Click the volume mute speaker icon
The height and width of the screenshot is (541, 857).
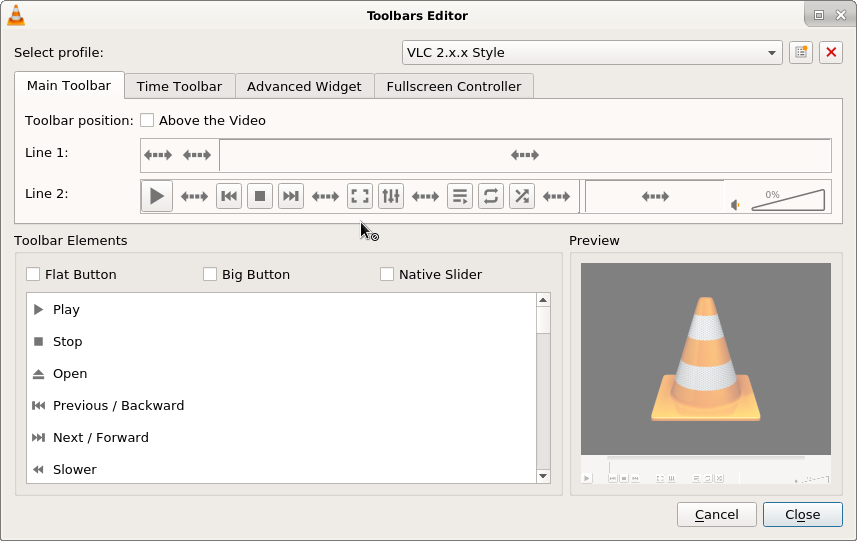coord(736,205)
